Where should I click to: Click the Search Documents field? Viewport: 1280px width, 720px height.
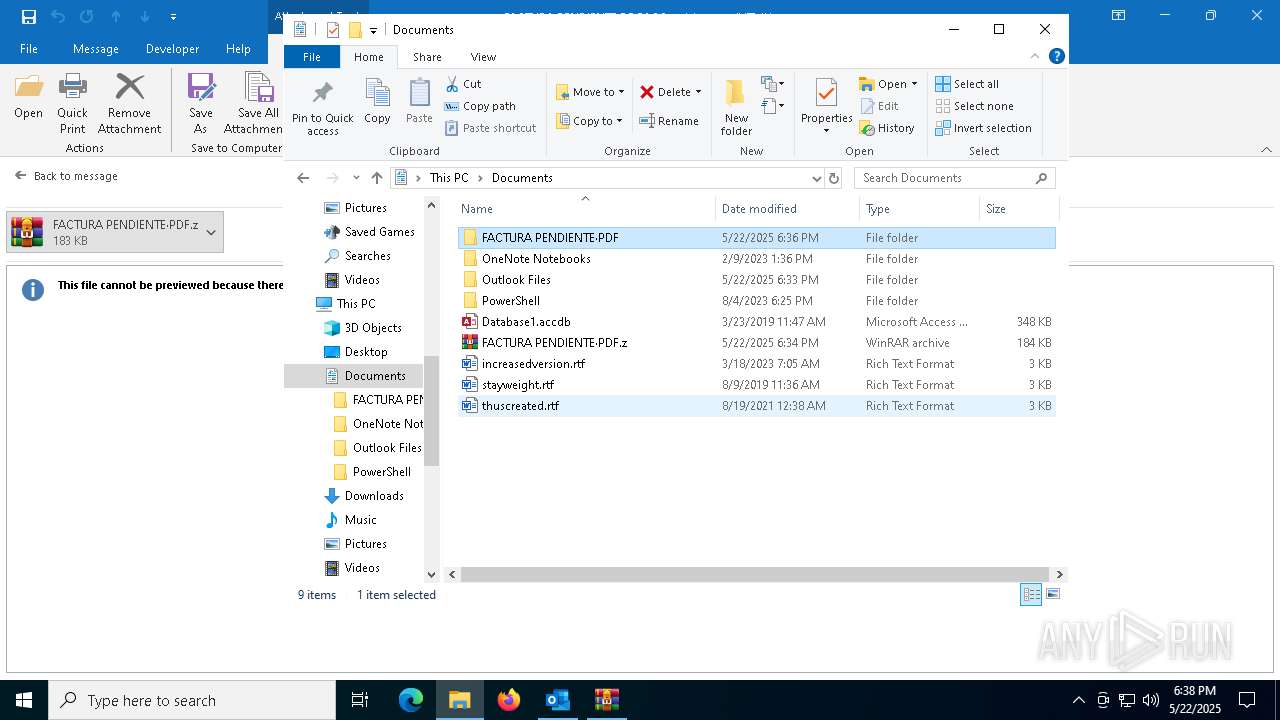pos(955,178)
